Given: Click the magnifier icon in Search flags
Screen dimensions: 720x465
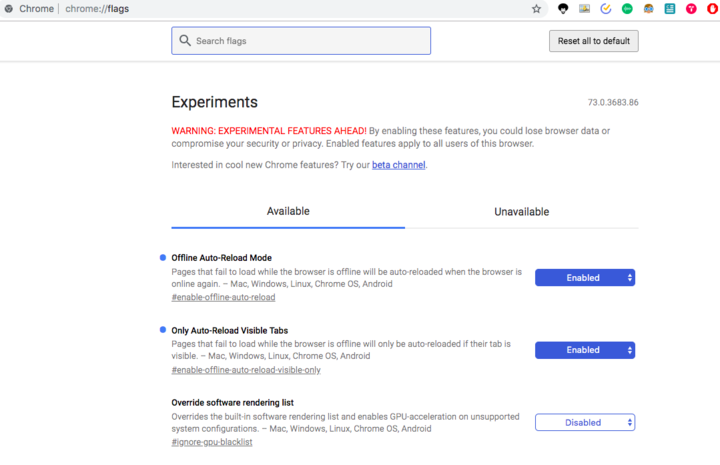Looking at the screenshot, I should click(x=185, y=41).
